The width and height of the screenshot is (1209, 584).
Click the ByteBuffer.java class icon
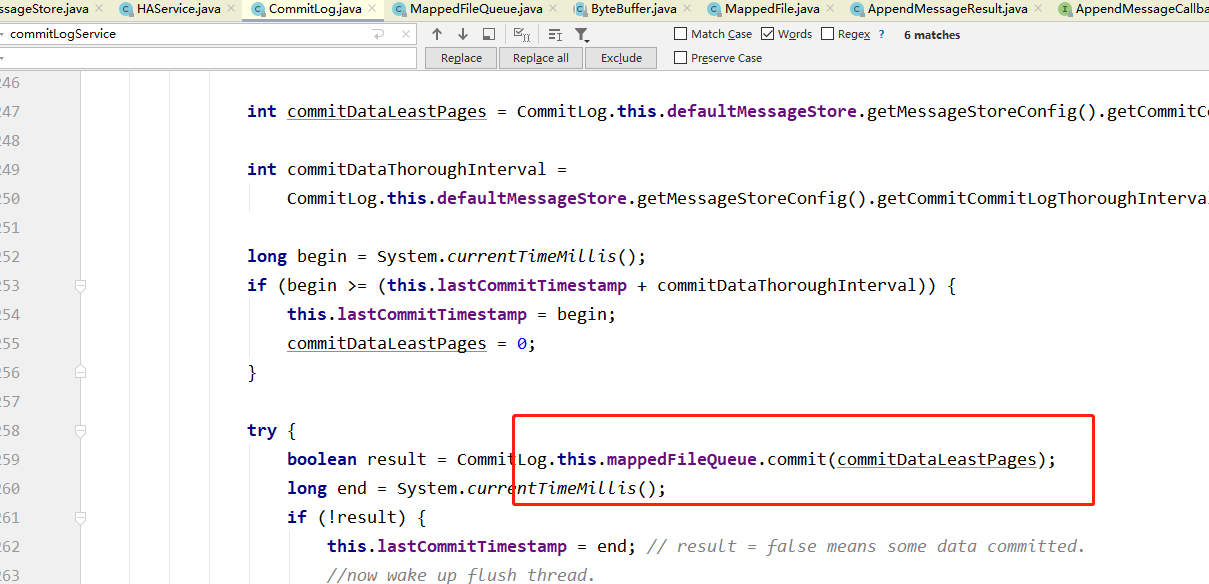[581, 9]
